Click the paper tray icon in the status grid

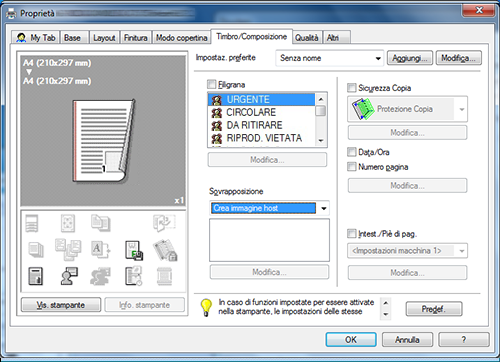coord(32,223)
